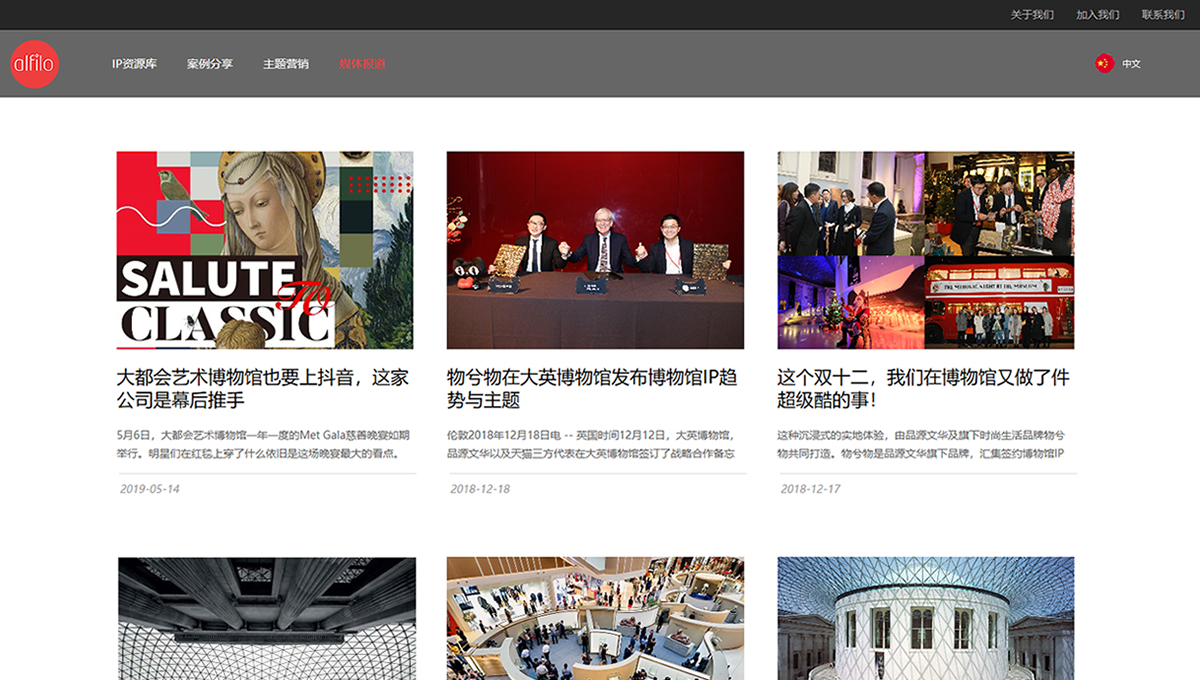The image size is (1200, 680).
Task: Click the alfilo logo icon
Action: 35,64
